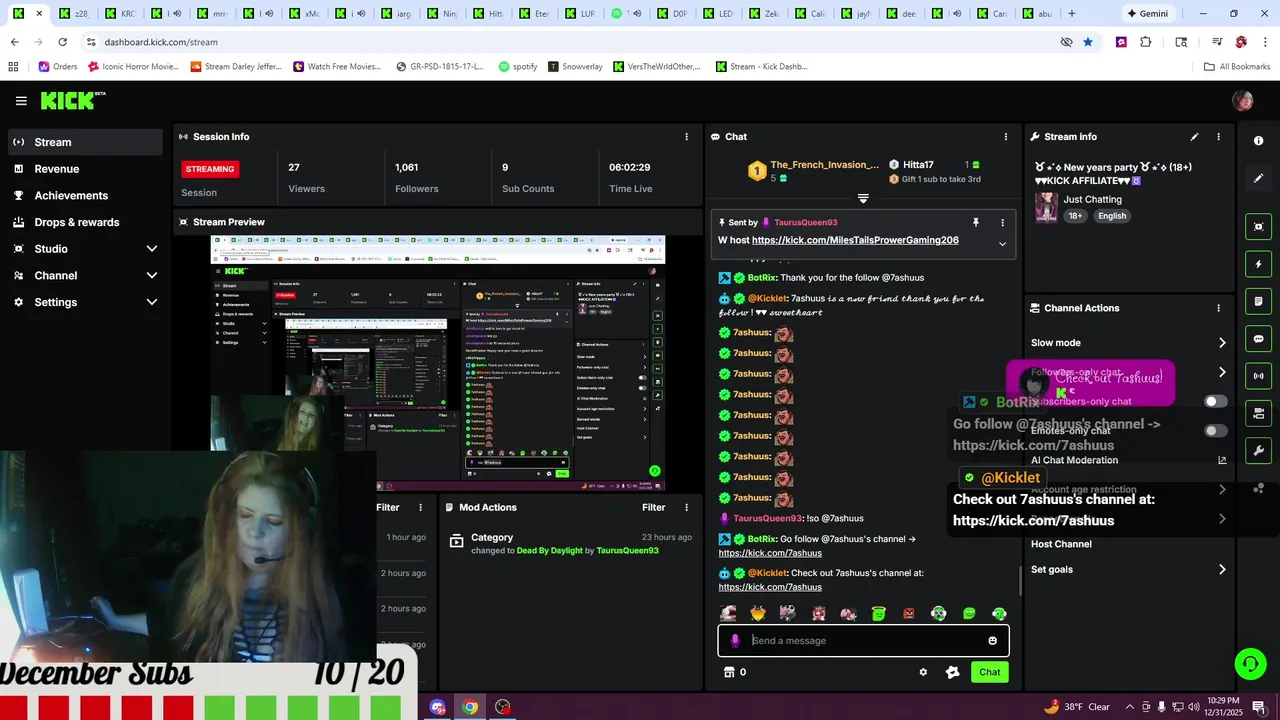Screen dimensions: 1280x720
Task: Click the pencil edit icon in right sidebar
Action: pyautogui.click(x=1259, y=178)
